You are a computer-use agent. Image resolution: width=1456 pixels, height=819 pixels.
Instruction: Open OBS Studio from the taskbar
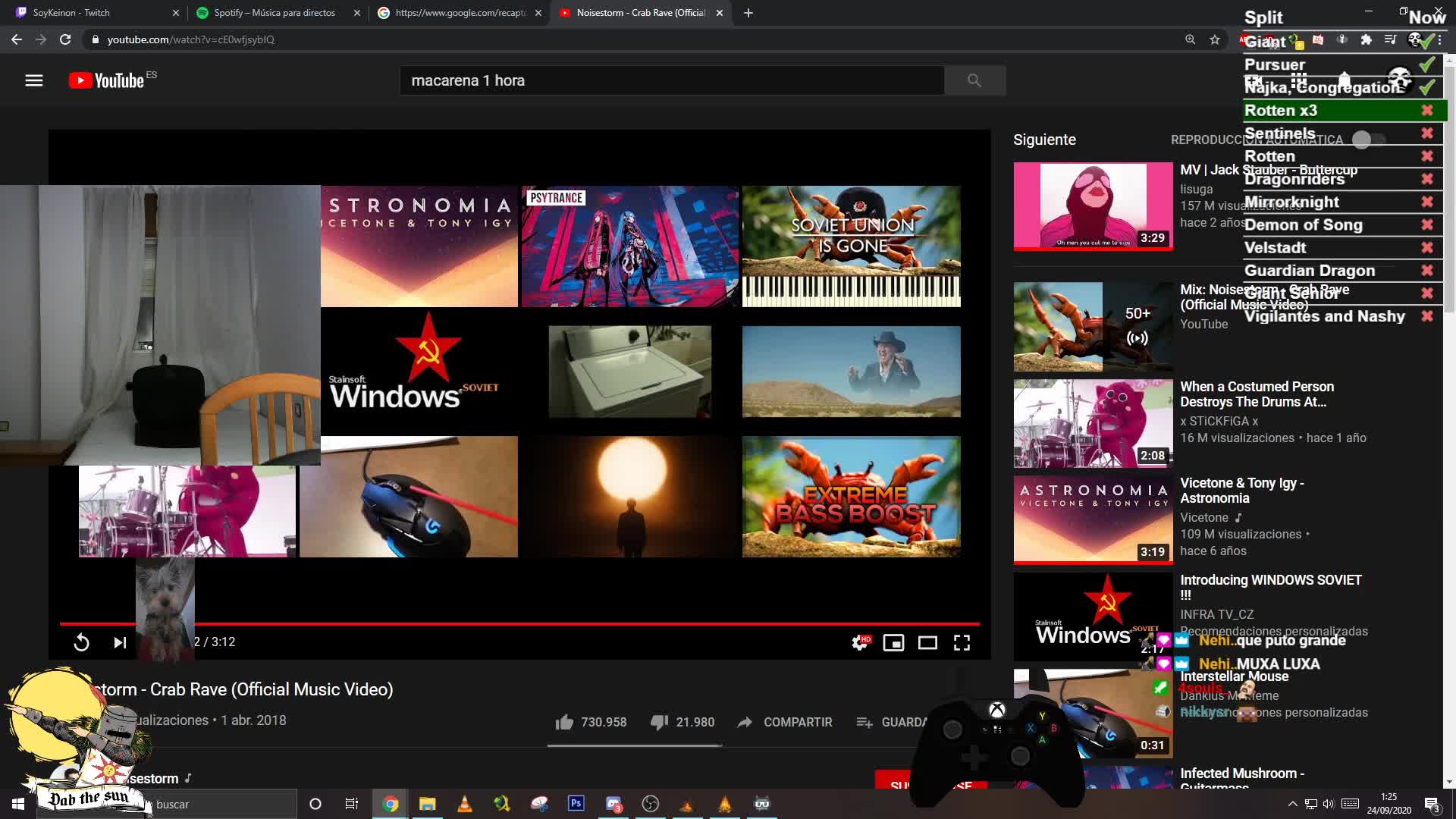(650, 804)
